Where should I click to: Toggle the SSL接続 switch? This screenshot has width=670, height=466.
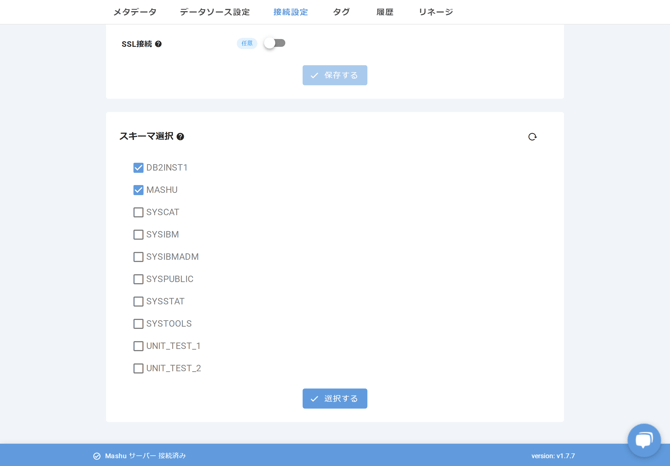pyautogui.click(x=274, y=43)
